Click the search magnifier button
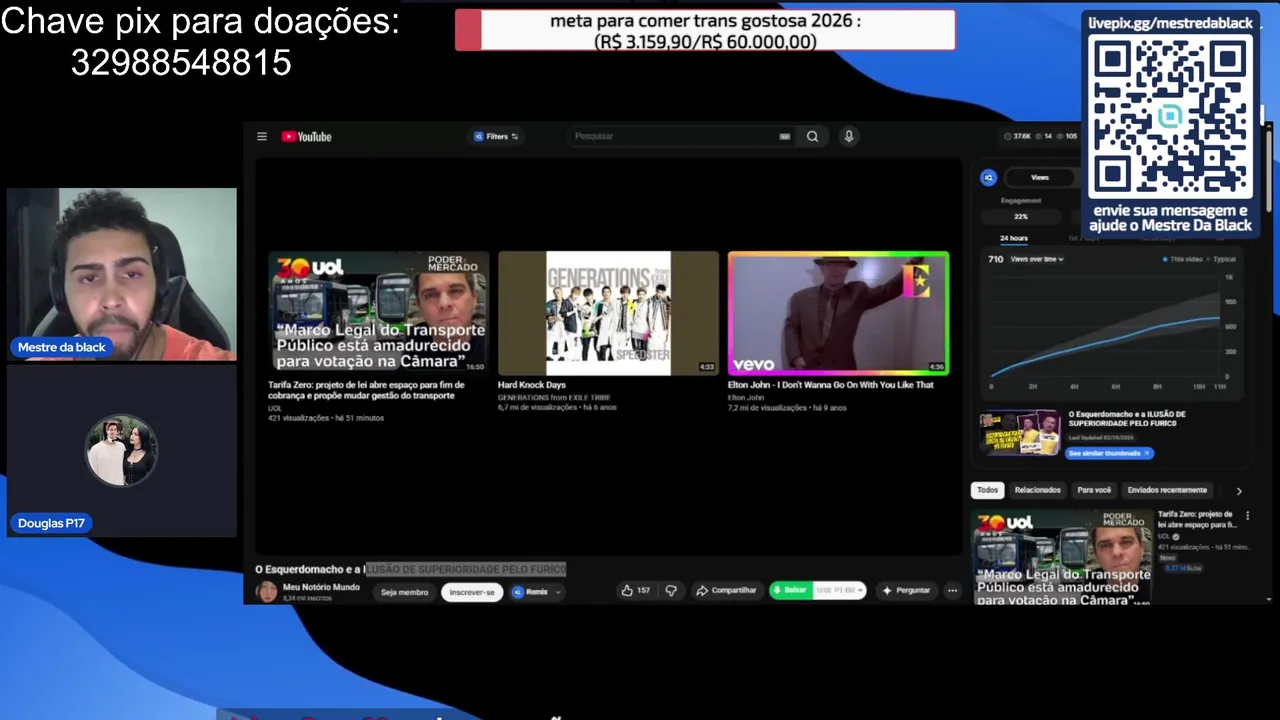The width and height of the screenshot is (1280, 720). coord(812,137)
